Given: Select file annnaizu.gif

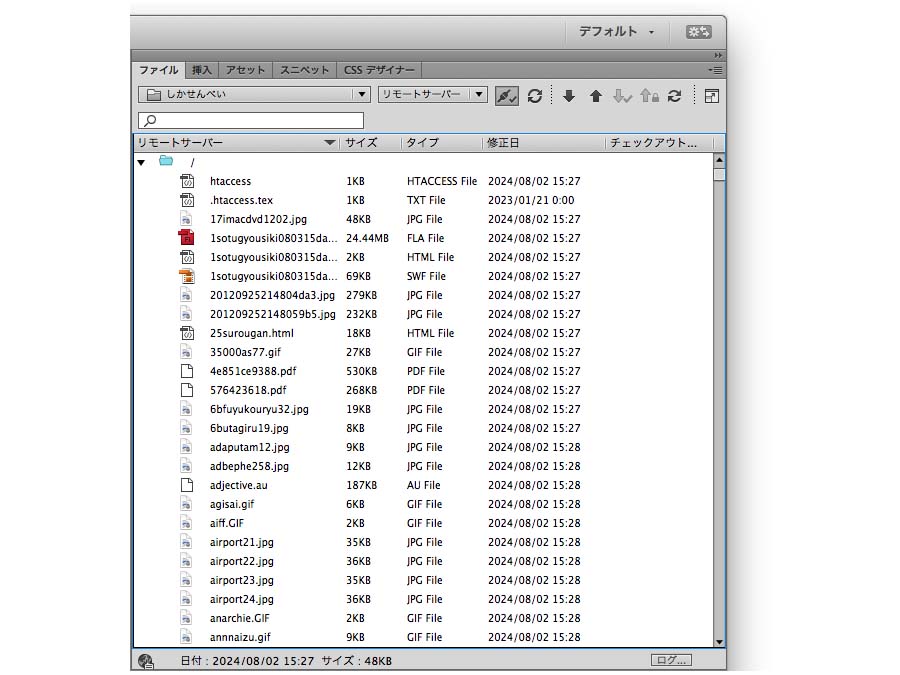Looking at the screenshot, I should coord(240,637).
